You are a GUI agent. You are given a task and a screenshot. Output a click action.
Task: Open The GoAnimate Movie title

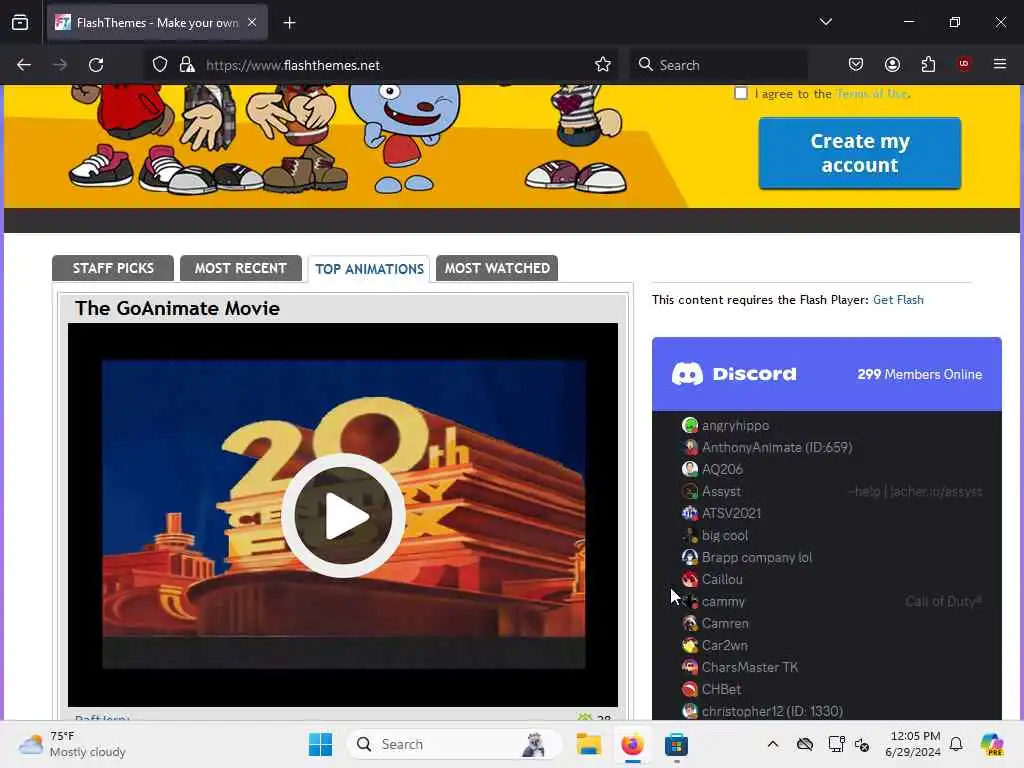[177, 308]
